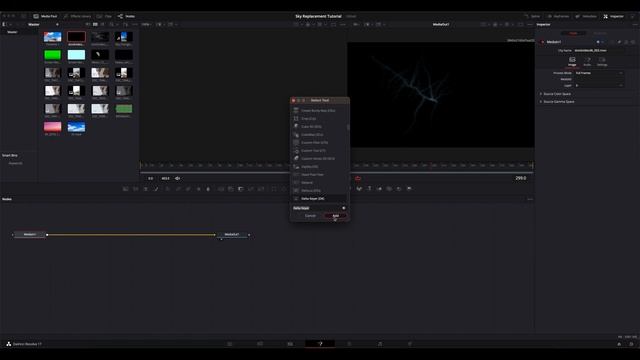Clear the Select Tool search text

pos(344,208)
